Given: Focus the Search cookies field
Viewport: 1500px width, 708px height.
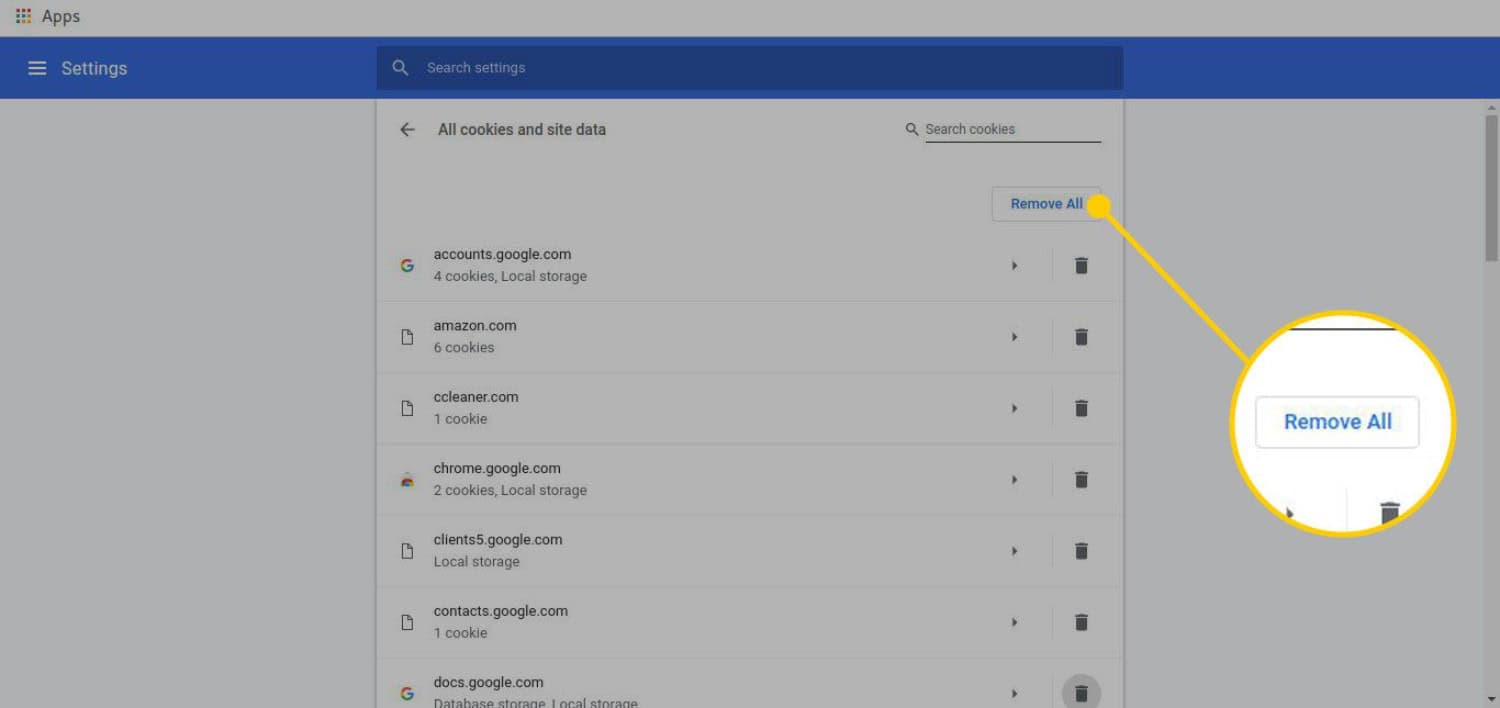Looking at the screenshot, I should 1012,129.
